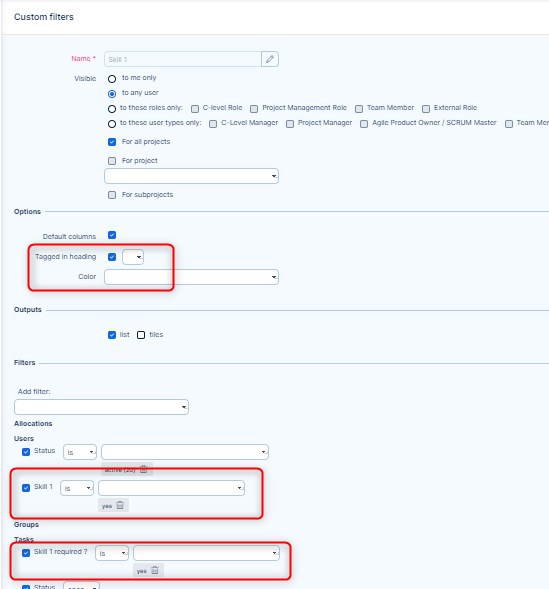Viewport: 549px width, 589px height.
Task: Uncheck the Users Status filter checkbox
Action: pyautogui.click(x=26, y=452)
